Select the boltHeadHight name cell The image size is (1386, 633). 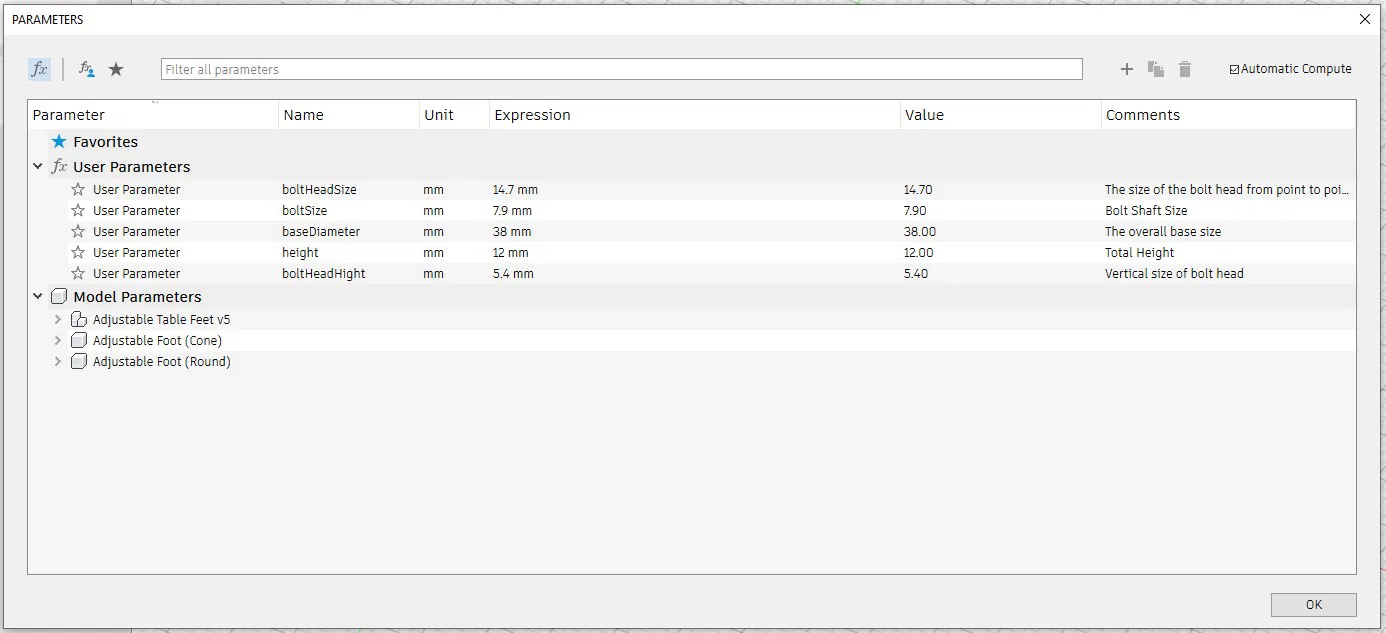point(324,273)
